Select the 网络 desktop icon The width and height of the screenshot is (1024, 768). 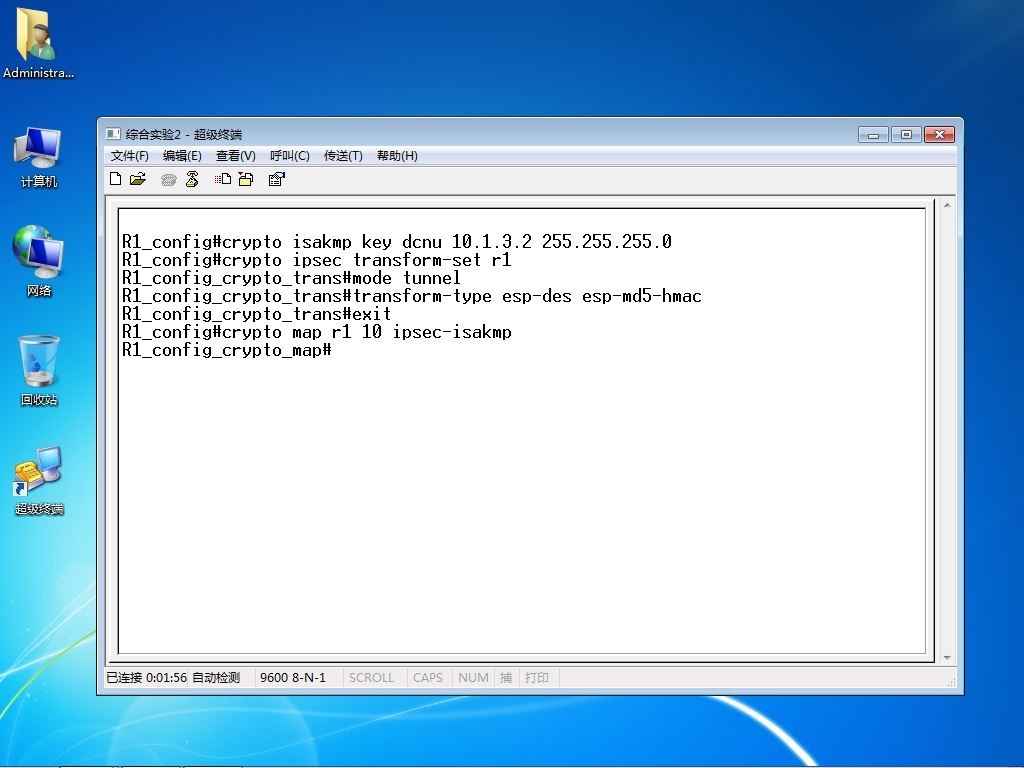pos(39,261)
